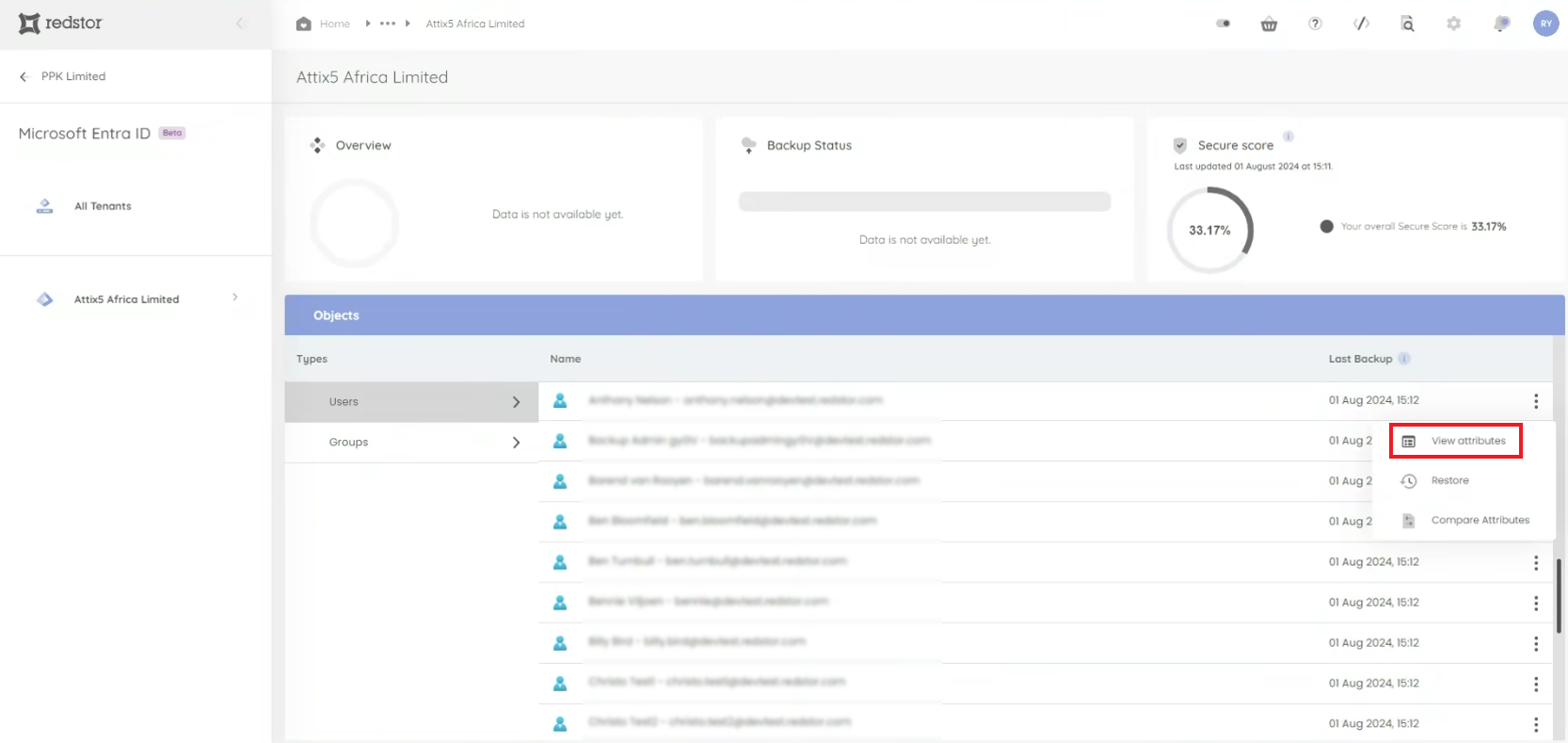Click the Last Backup column header
The height and width of the screenshot is (743, 1568).
pyautogui.click(x=1360, y=359)
